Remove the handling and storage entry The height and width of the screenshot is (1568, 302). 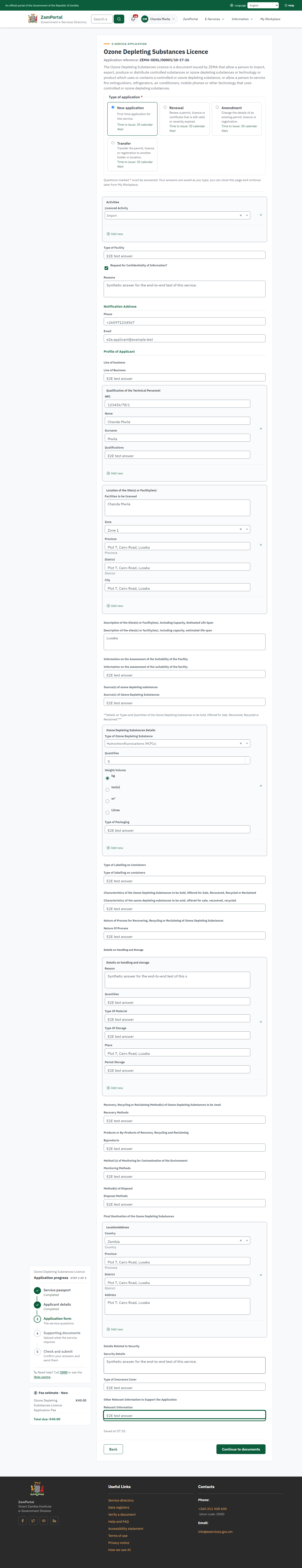[261, 1022]
